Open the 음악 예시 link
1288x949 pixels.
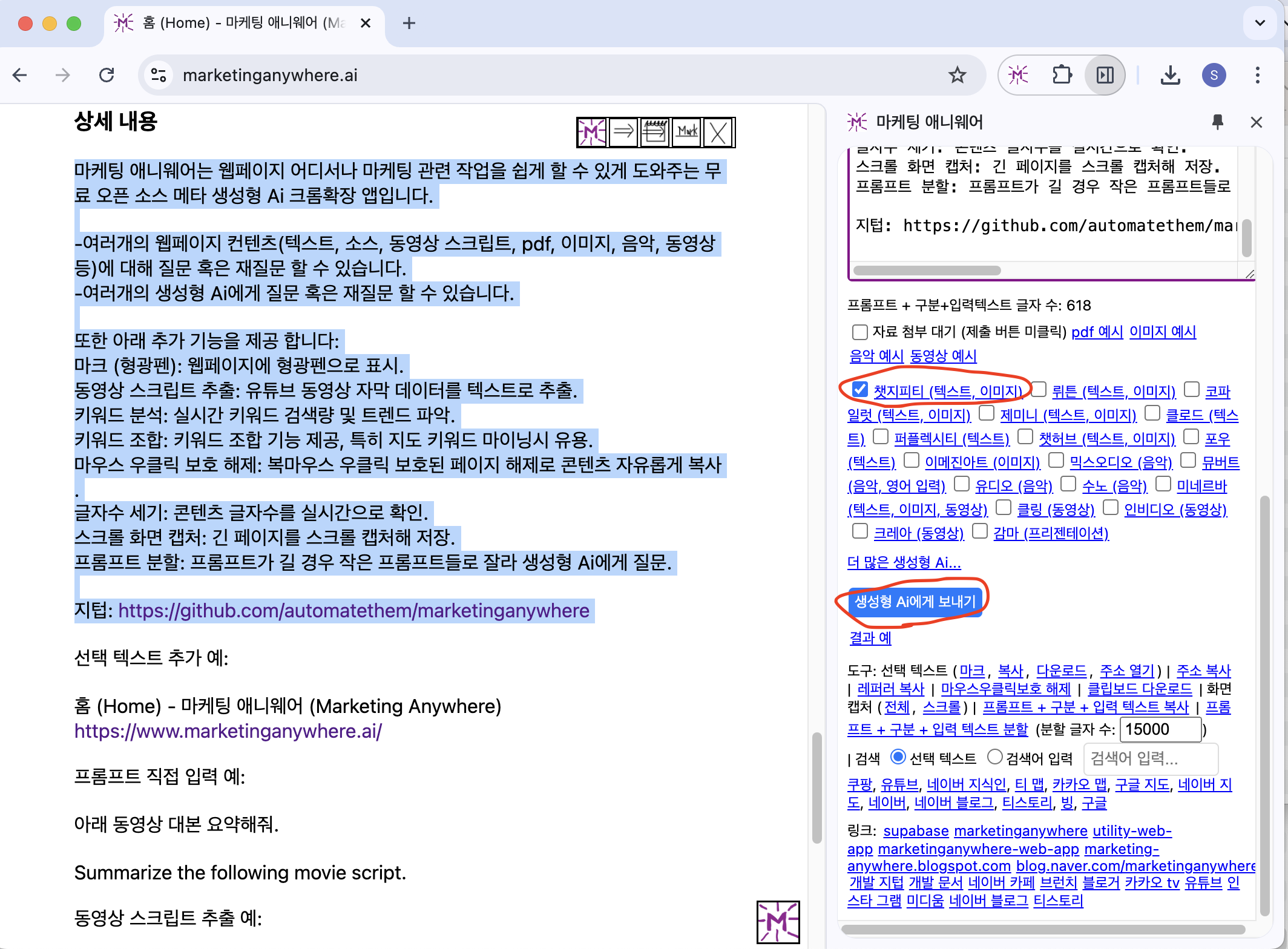(x=876, y=356)
